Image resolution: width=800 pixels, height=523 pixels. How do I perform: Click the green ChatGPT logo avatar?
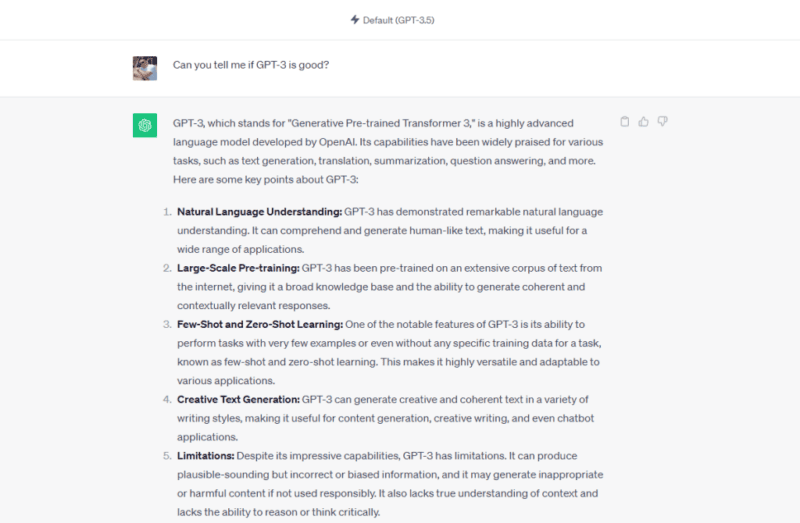[x=145, y=125]
